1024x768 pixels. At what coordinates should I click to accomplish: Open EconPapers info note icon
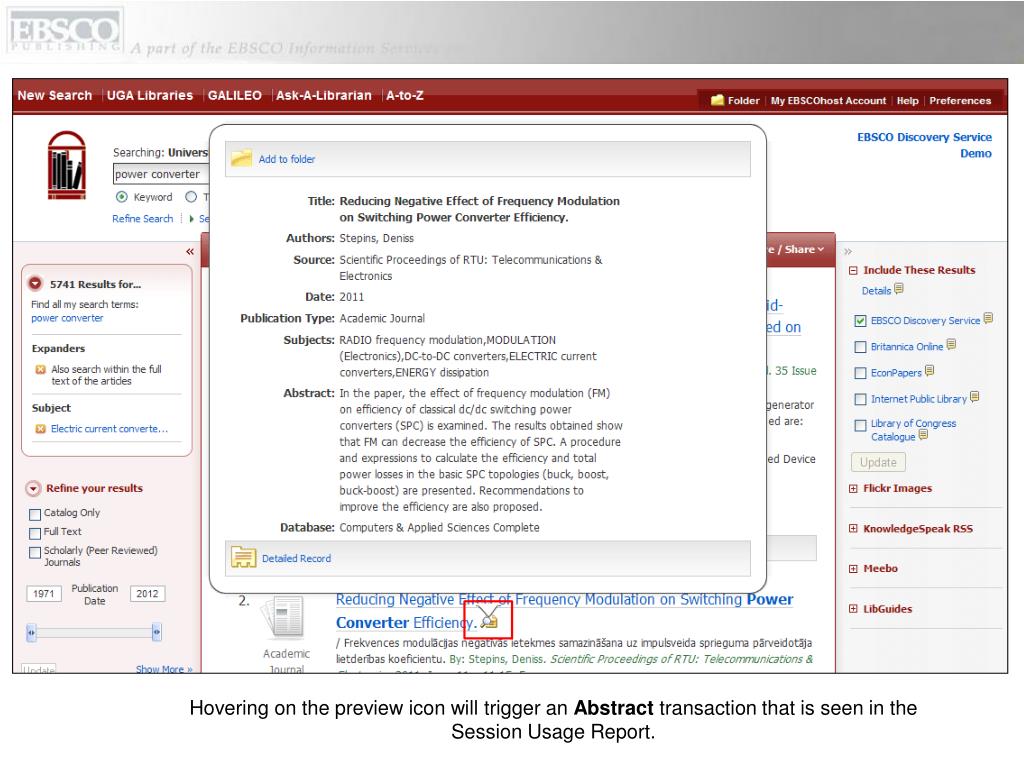click(929, 370)
